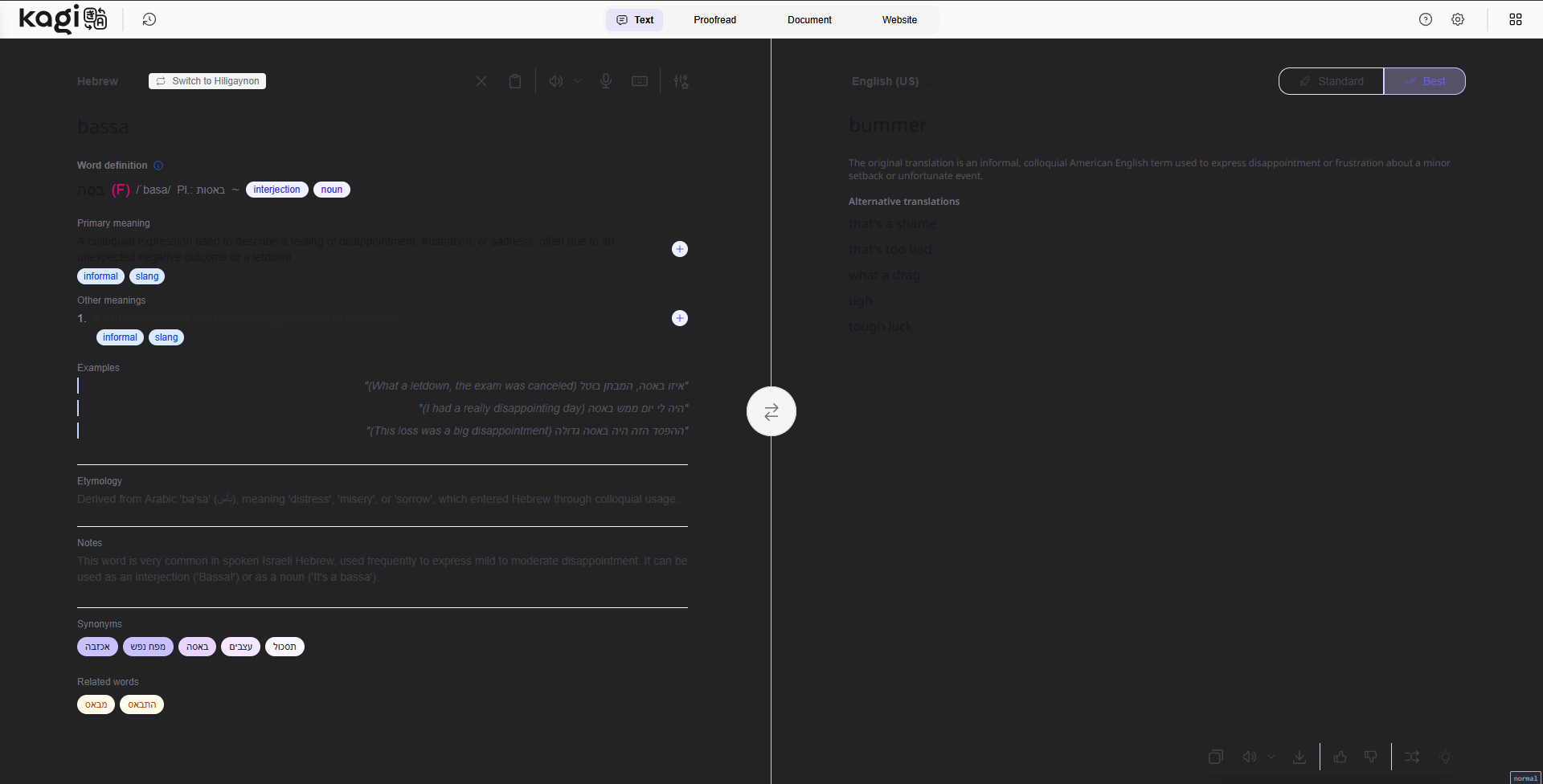
Task: Expand source audio options chevron
Action: click(x=578, y=81)
